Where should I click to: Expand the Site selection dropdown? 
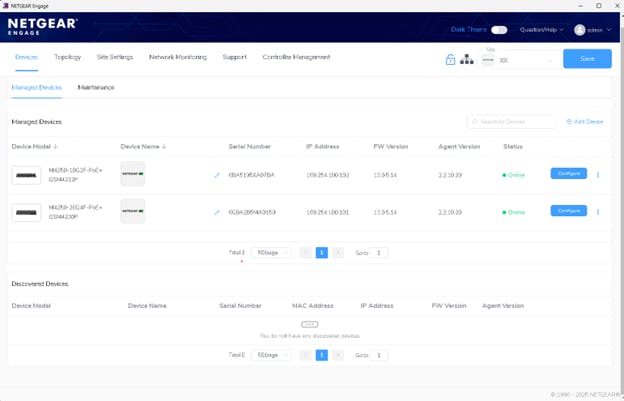(549, 60)
